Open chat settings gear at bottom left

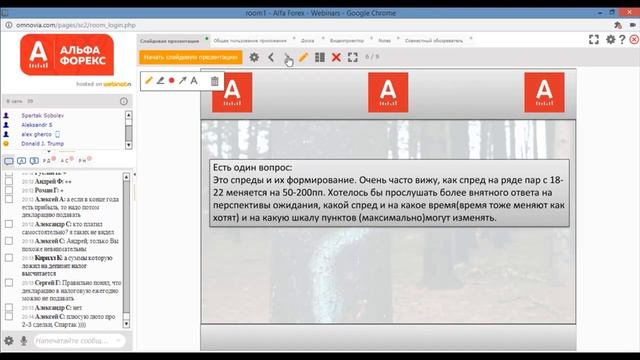coord(9,340)
